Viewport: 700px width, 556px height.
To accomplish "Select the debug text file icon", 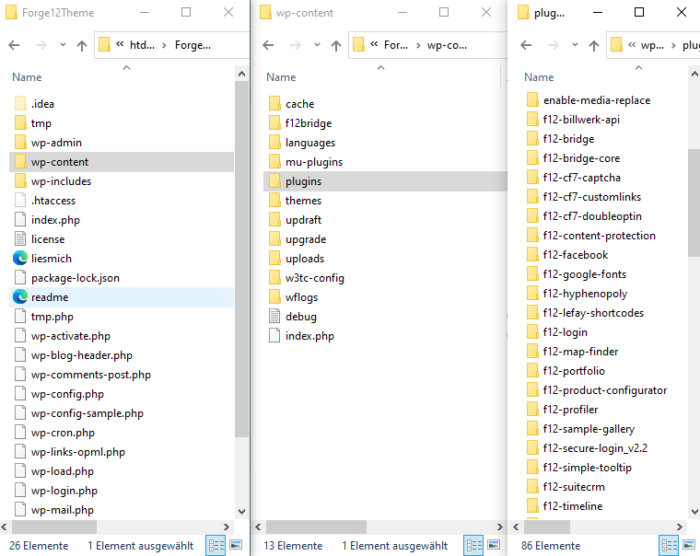I will pos(275,316).
